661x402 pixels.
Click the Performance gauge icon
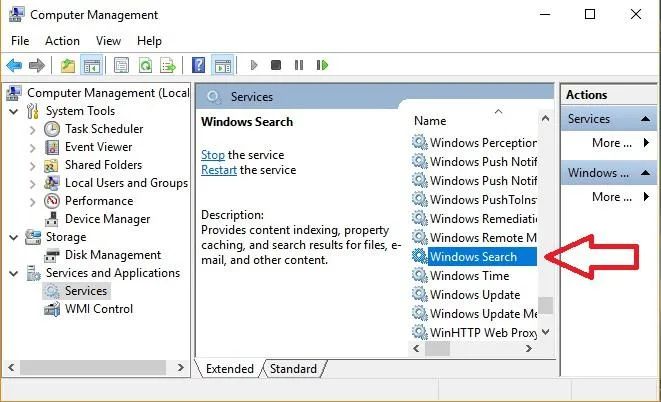51,201
